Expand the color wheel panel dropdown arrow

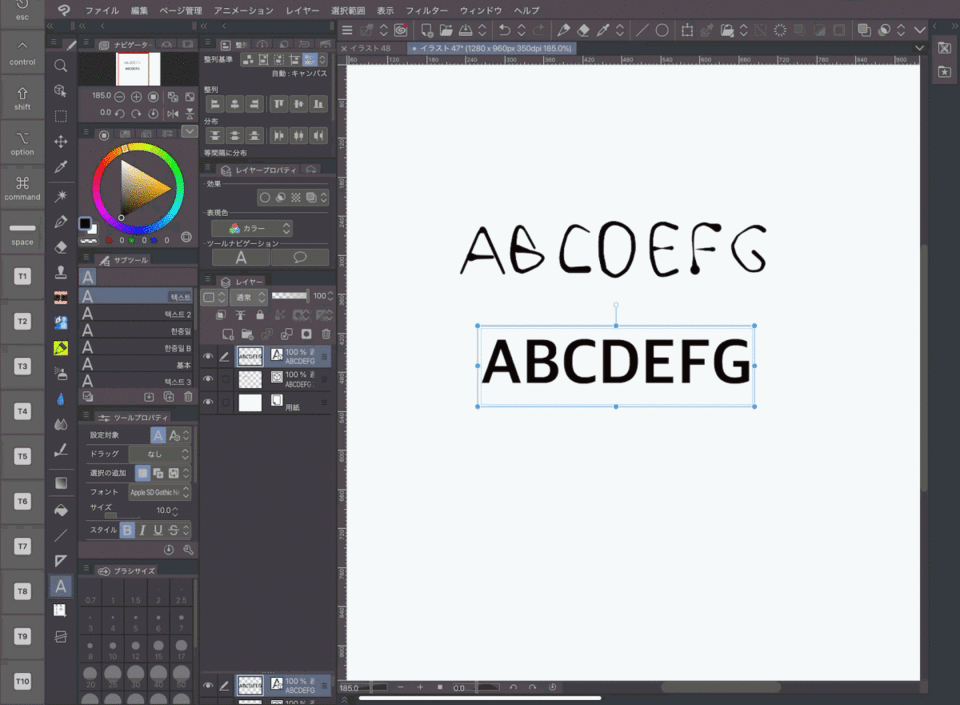point(189,132)
